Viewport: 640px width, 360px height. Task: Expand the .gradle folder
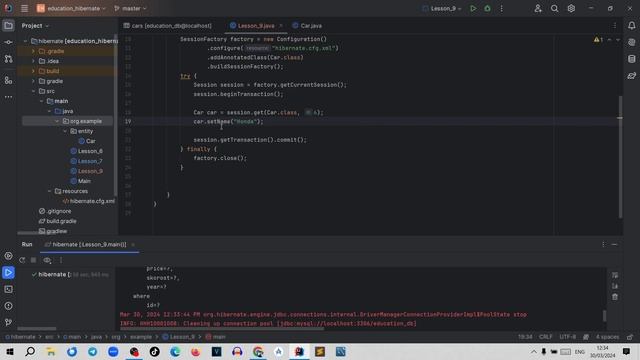pyautogui.click(x=33, y=51)
